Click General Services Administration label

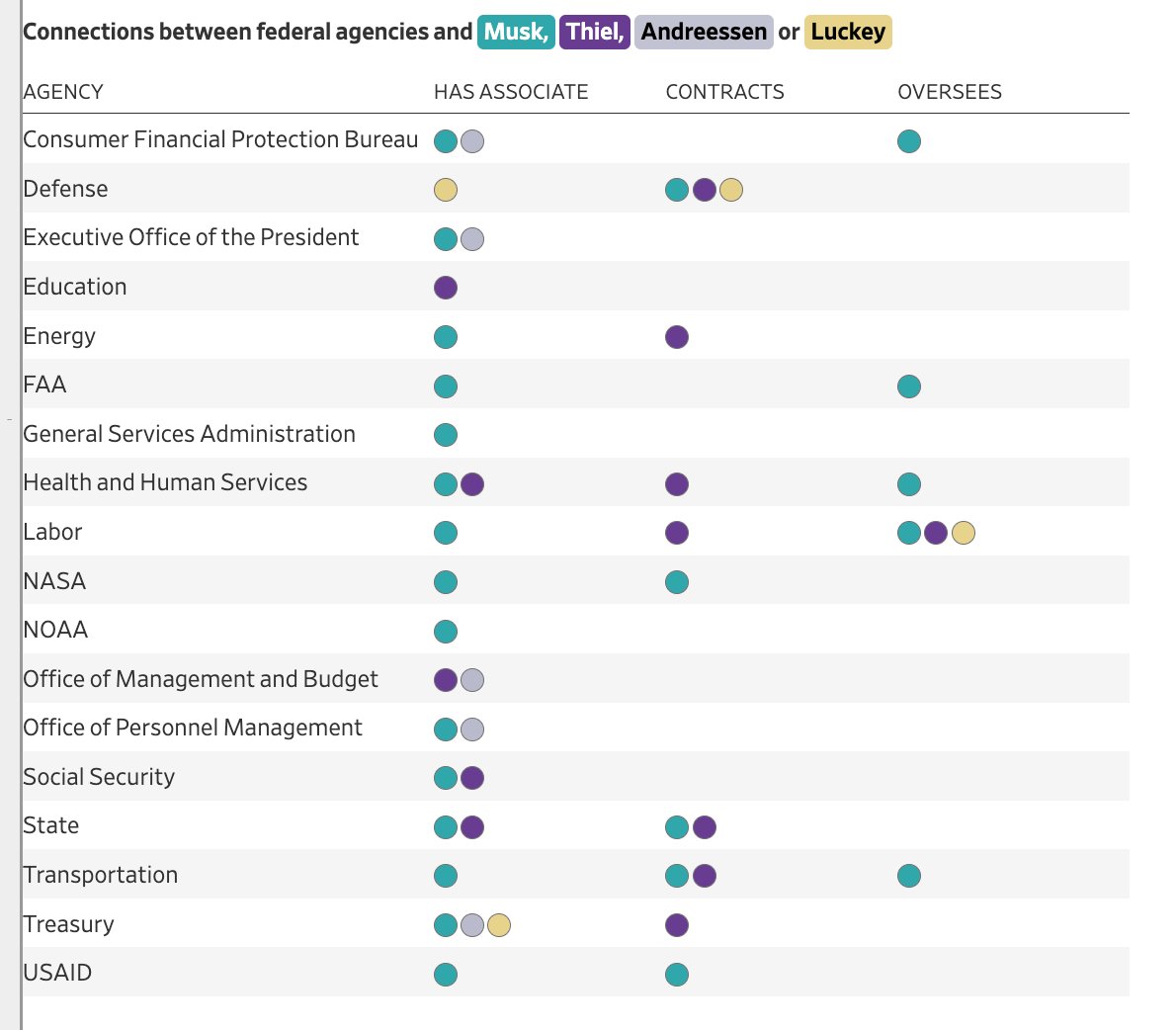pyautogui.click(x=189, y=434)
